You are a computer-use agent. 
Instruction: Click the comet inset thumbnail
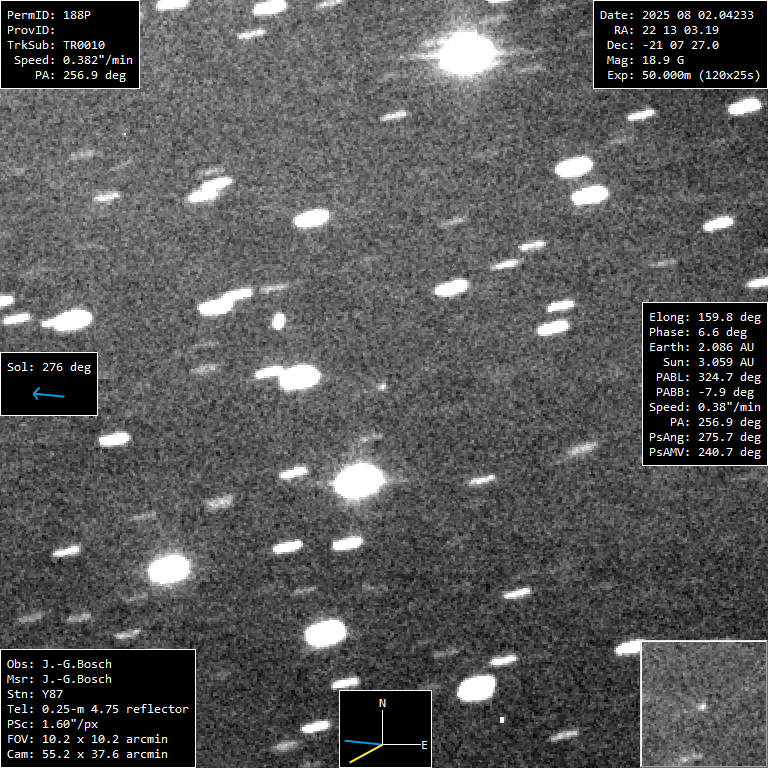coord(704,704)
